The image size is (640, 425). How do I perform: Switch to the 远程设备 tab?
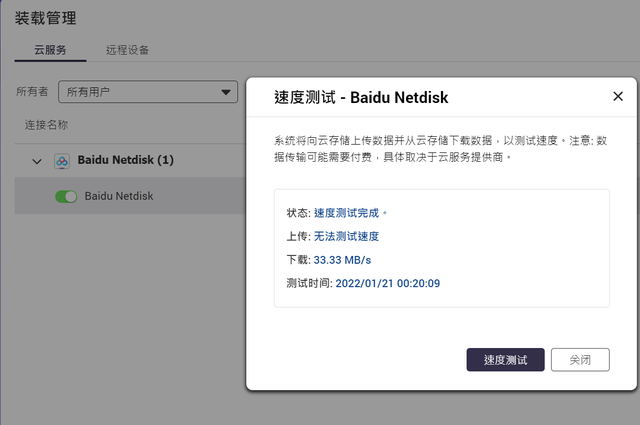click(x=127, y=50)
